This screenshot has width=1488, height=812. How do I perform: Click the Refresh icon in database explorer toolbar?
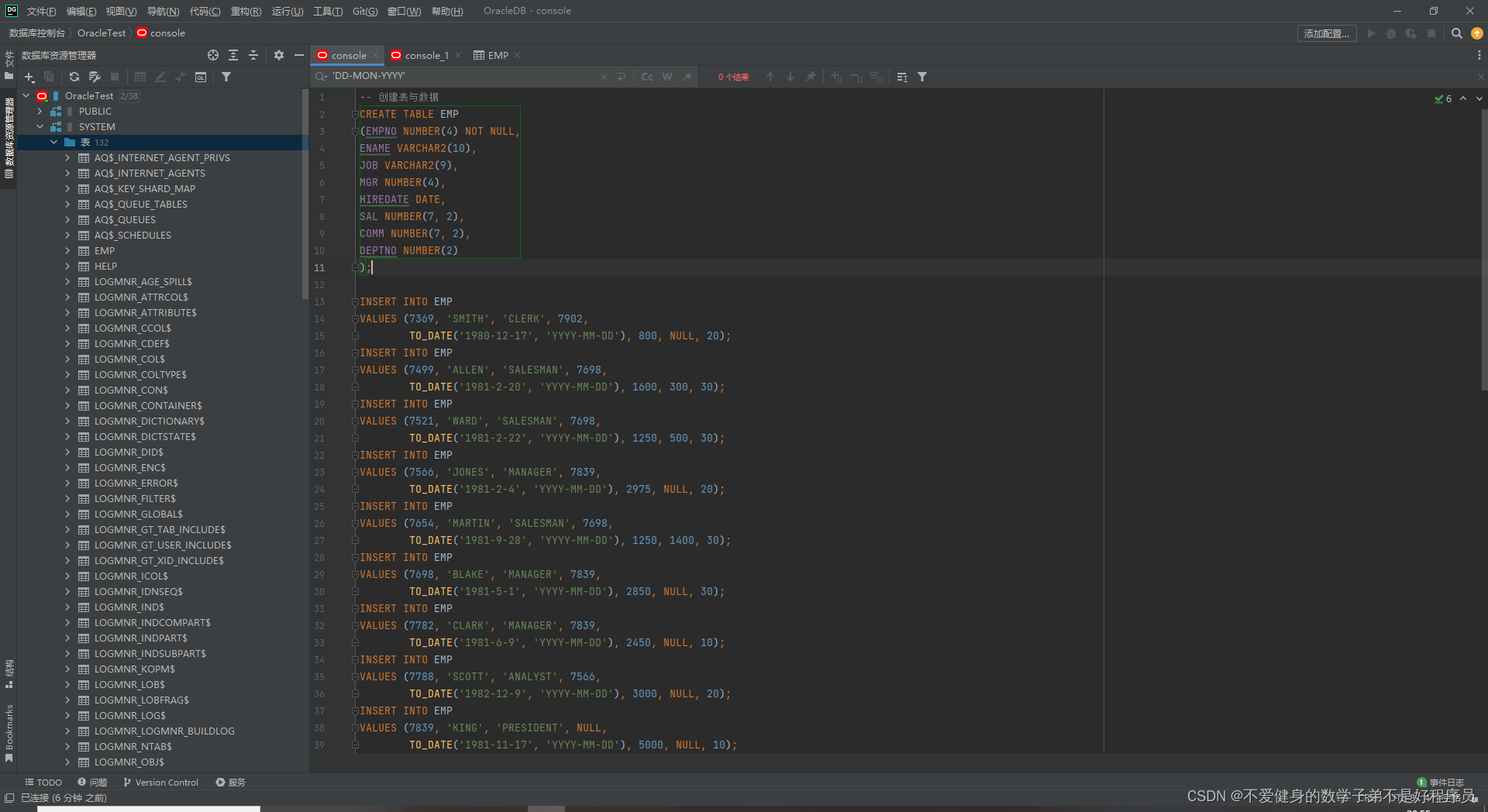pos(74,77)
